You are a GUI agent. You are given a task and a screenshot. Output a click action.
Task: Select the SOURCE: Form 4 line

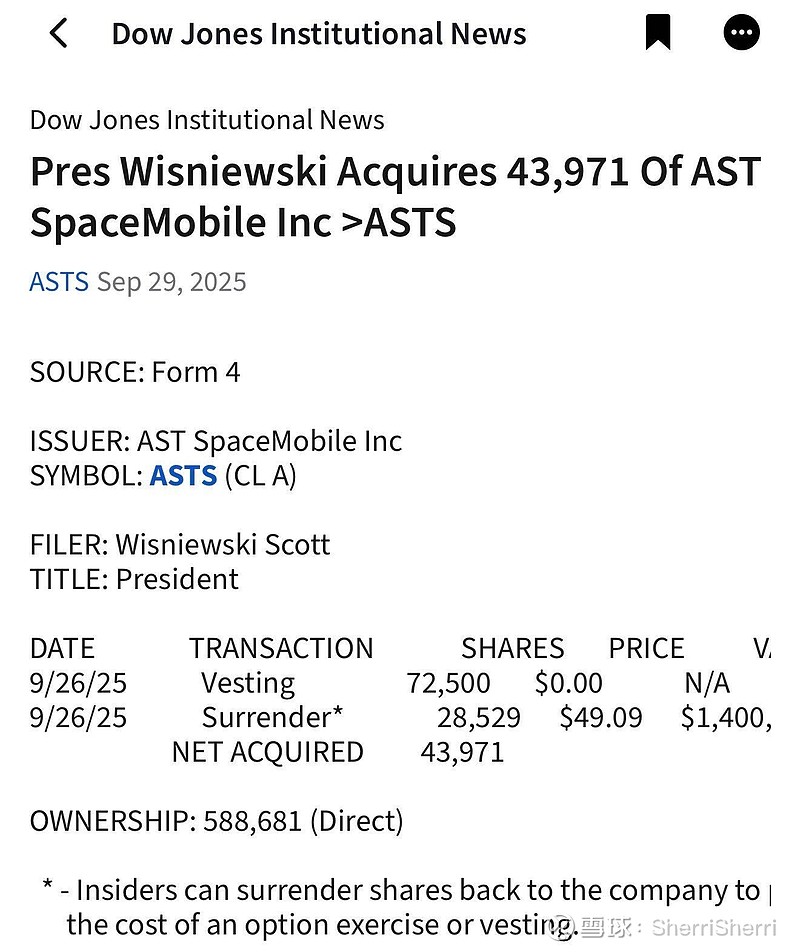[x=135, y=372]
